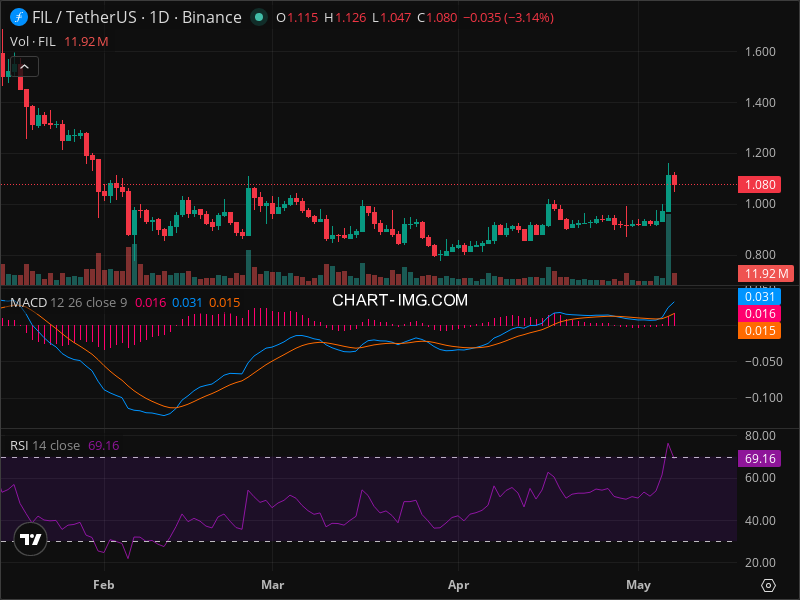
Task: Click the low price L 1.047 value
Action: pyautogui.click(x=392, y=18)
